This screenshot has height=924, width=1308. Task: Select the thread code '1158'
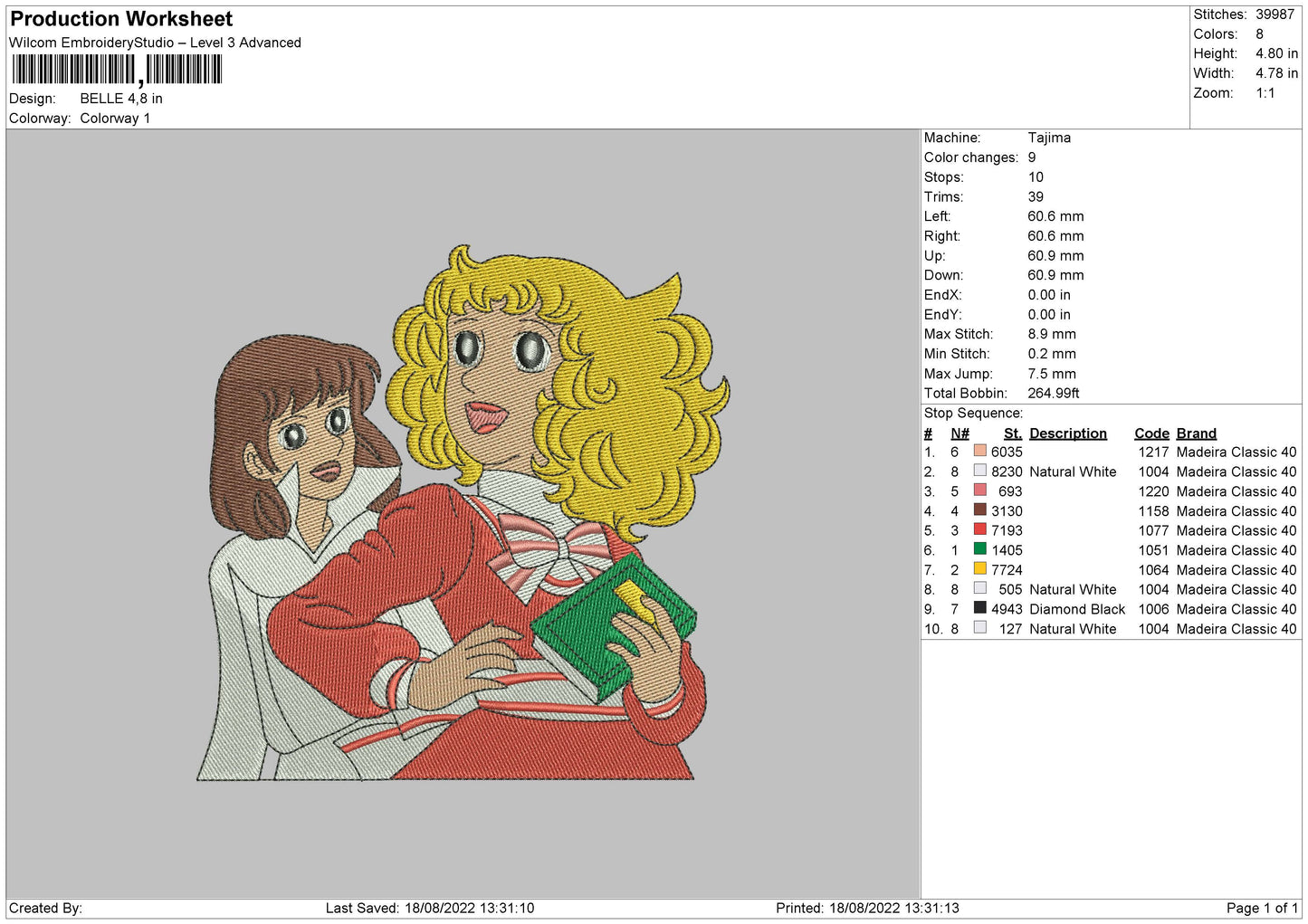click(x=1153, y=511)
